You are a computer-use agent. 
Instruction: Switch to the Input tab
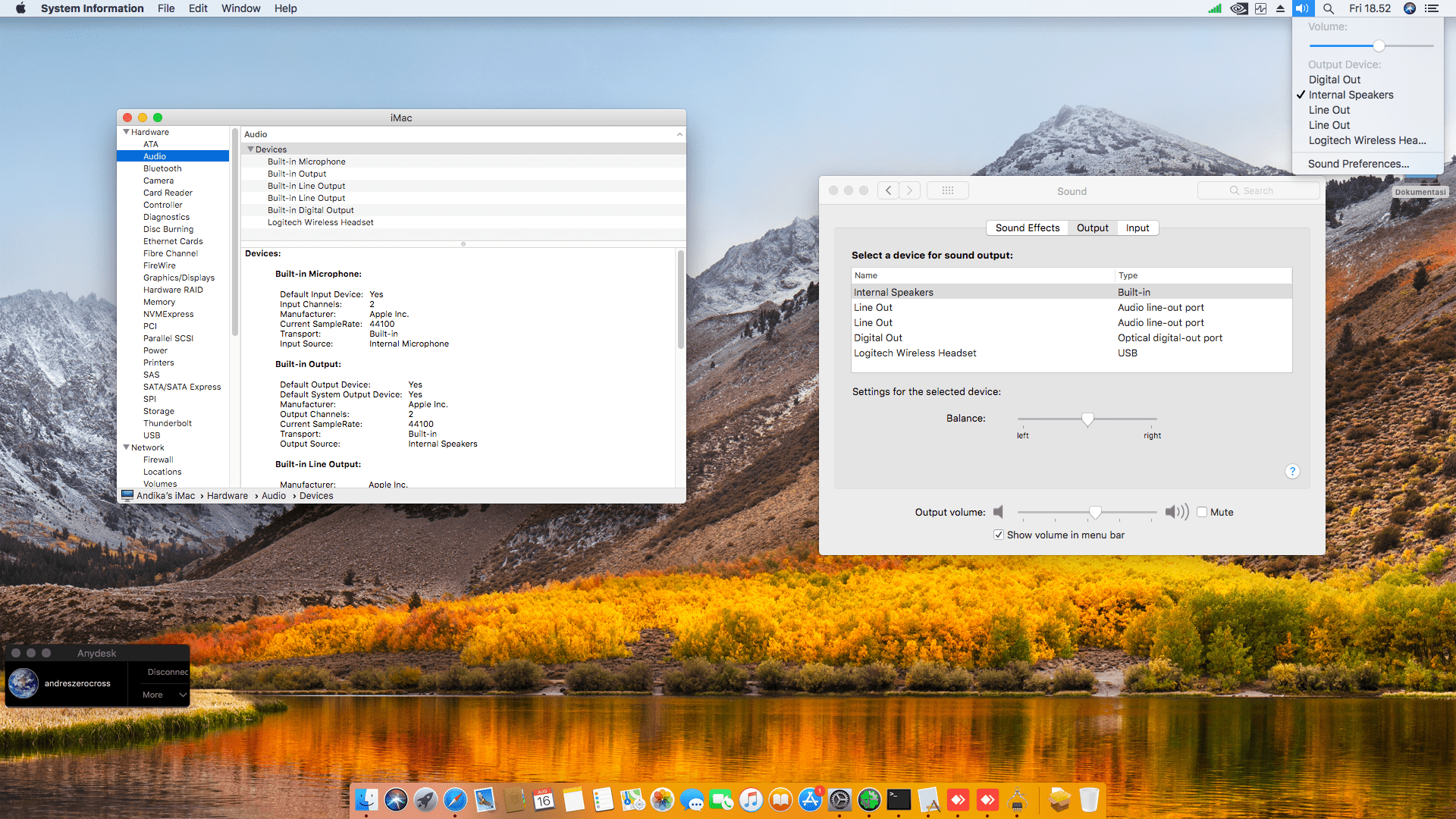pos(1137,227)
